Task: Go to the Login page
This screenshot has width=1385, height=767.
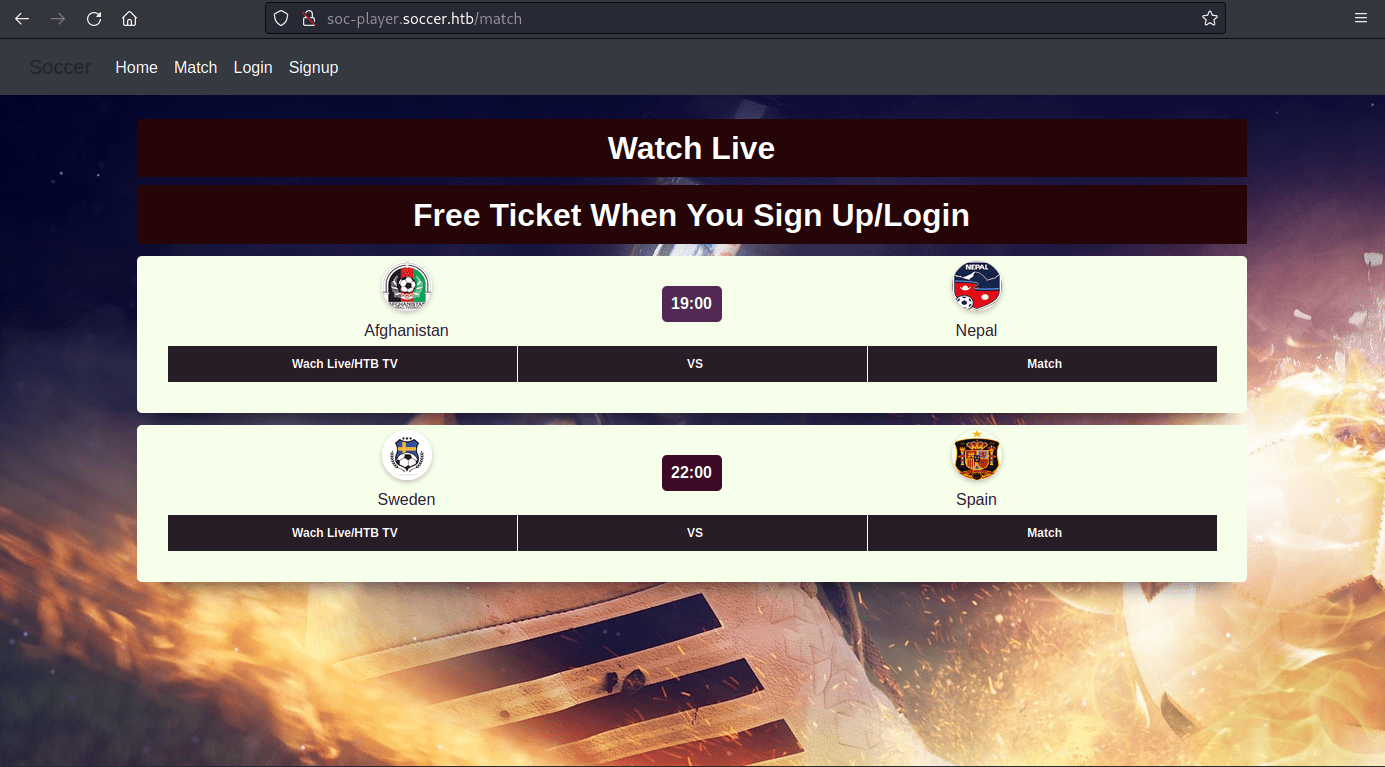Action: (x=253, y=67)
